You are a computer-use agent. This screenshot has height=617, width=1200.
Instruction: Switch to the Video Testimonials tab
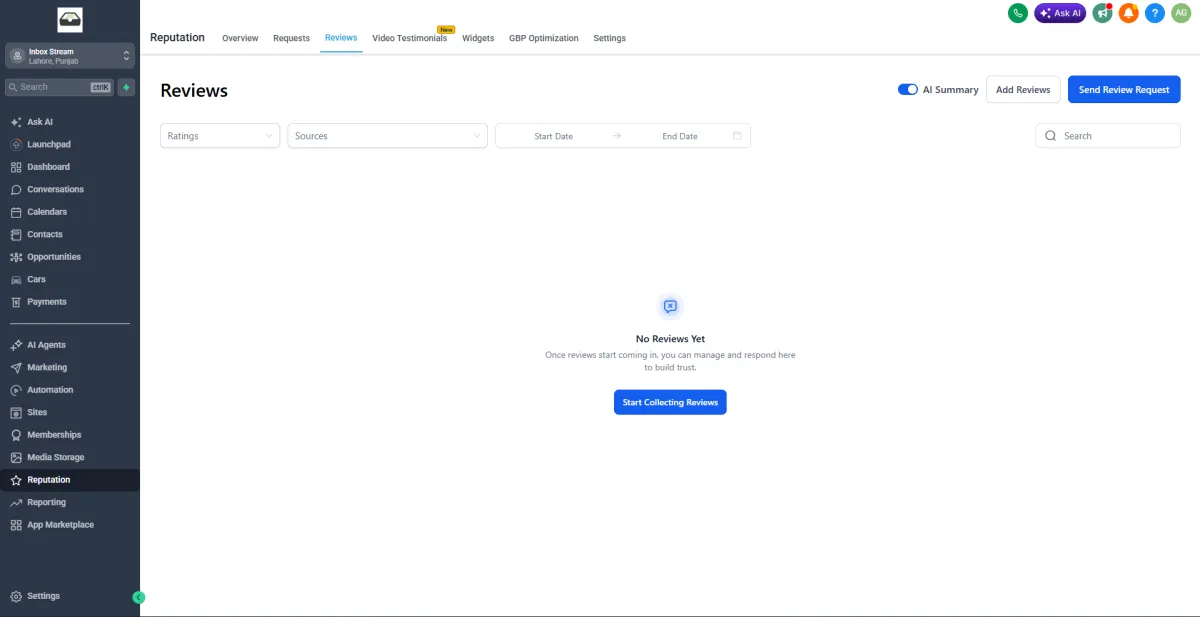coord(409,38)
